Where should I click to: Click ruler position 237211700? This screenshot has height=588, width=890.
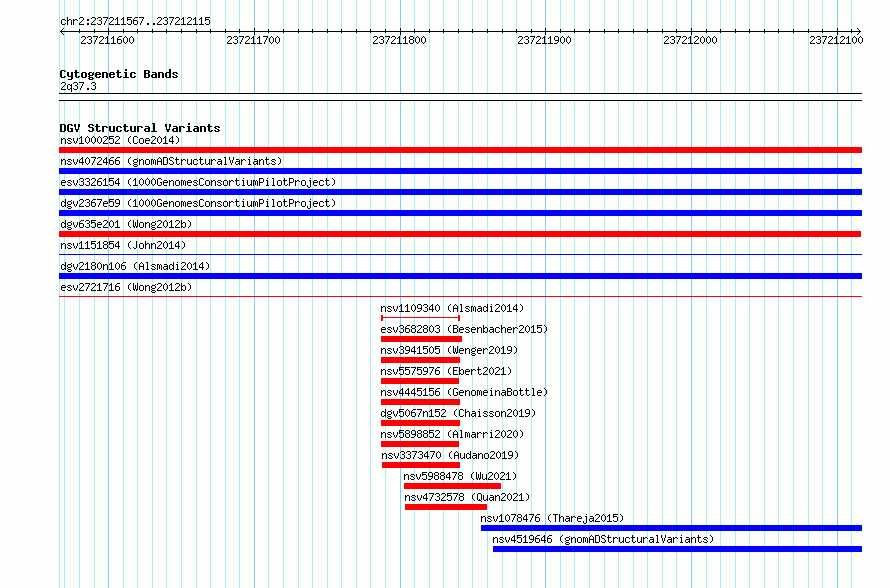tap(254, 40)
